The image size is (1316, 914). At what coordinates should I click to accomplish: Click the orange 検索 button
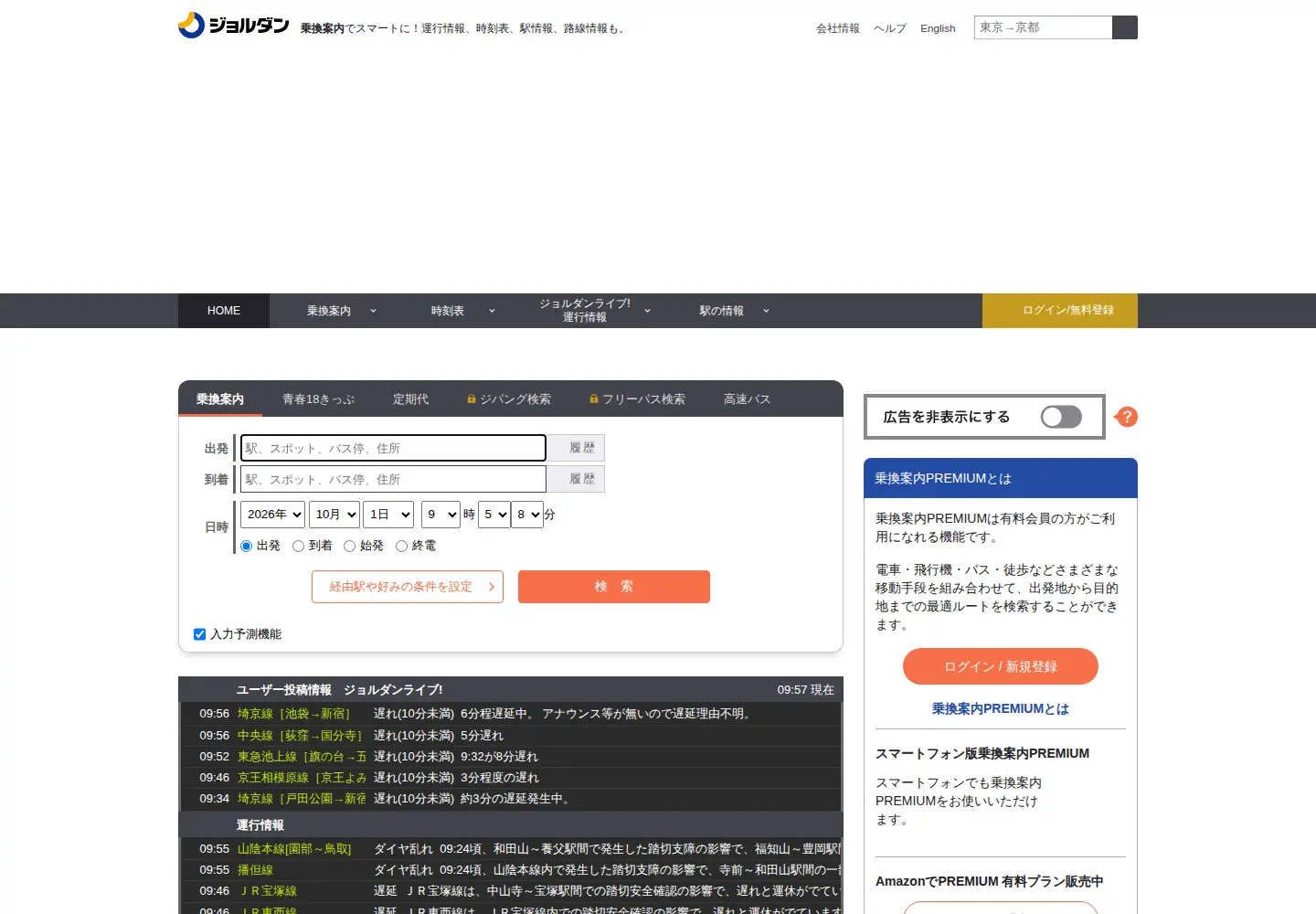click(614, 587)
